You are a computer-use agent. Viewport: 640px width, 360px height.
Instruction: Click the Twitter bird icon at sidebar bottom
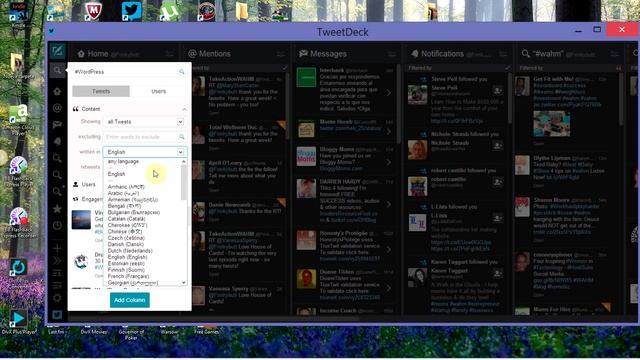point(57,315)
